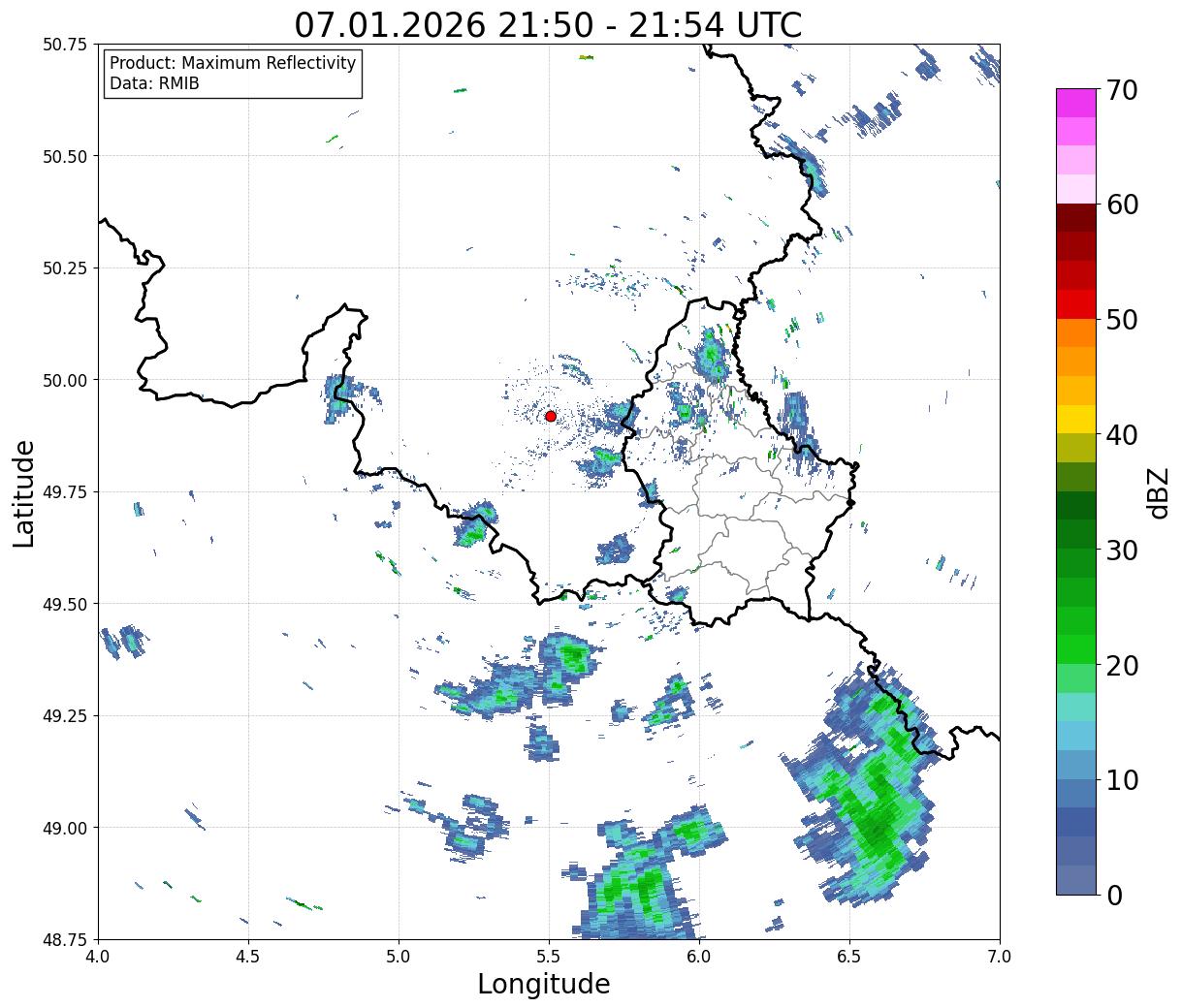Click the longitude tick label 5.5
Image resolution: width=1182 pixels, height=1008 pixels.
[549, 957]
